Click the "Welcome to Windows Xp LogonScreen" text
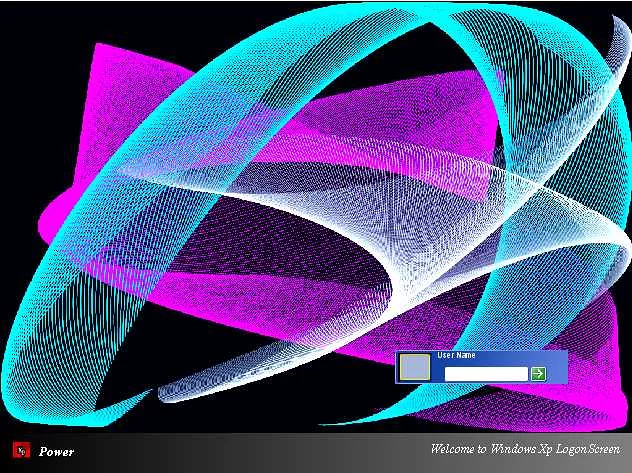The height and width of the screenshot is (473, 632). pyautogui.click(x=524, y=449)
